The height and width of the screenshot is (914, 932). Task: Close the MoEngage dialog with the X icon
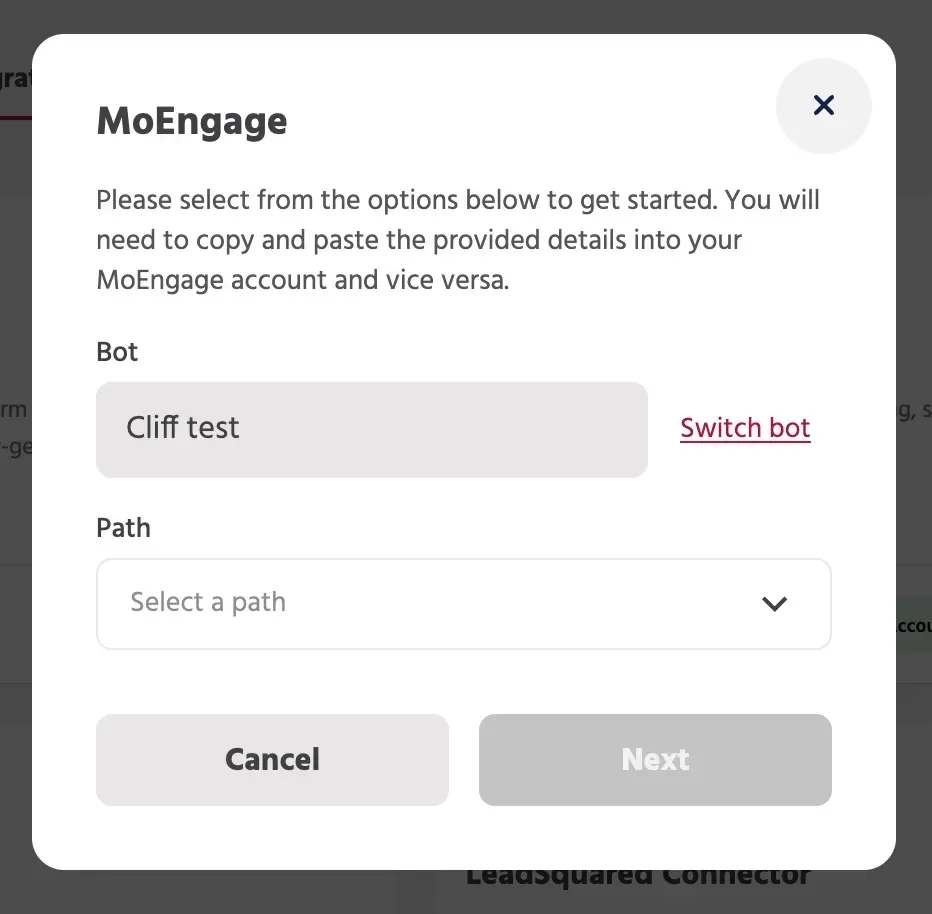click(x=823, y=105)
